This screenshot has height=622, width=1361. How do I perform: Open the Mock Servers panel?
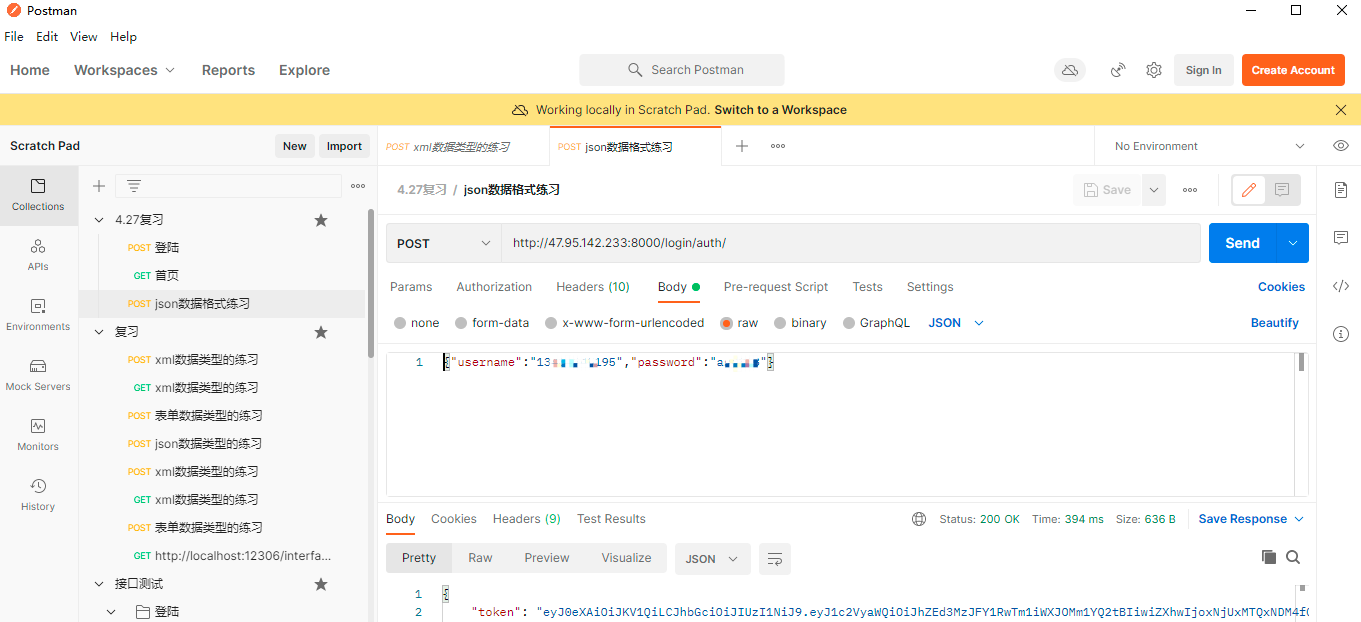[x=38, y=374]
